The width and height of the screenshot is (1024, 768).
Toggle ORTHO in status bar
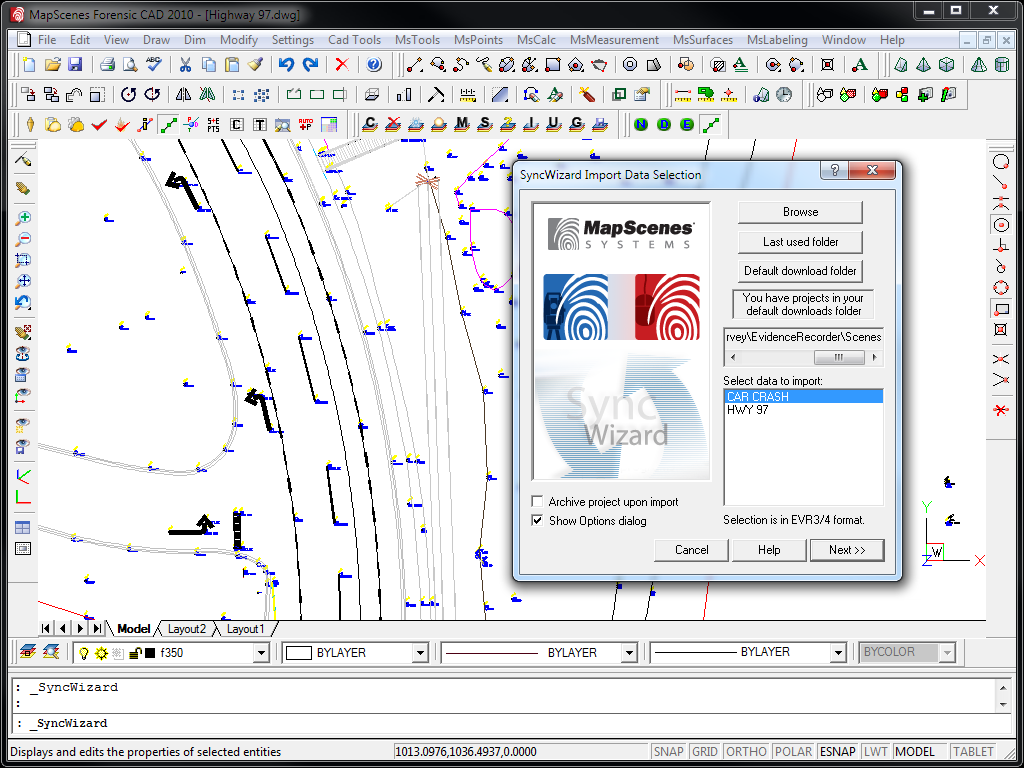746,752
